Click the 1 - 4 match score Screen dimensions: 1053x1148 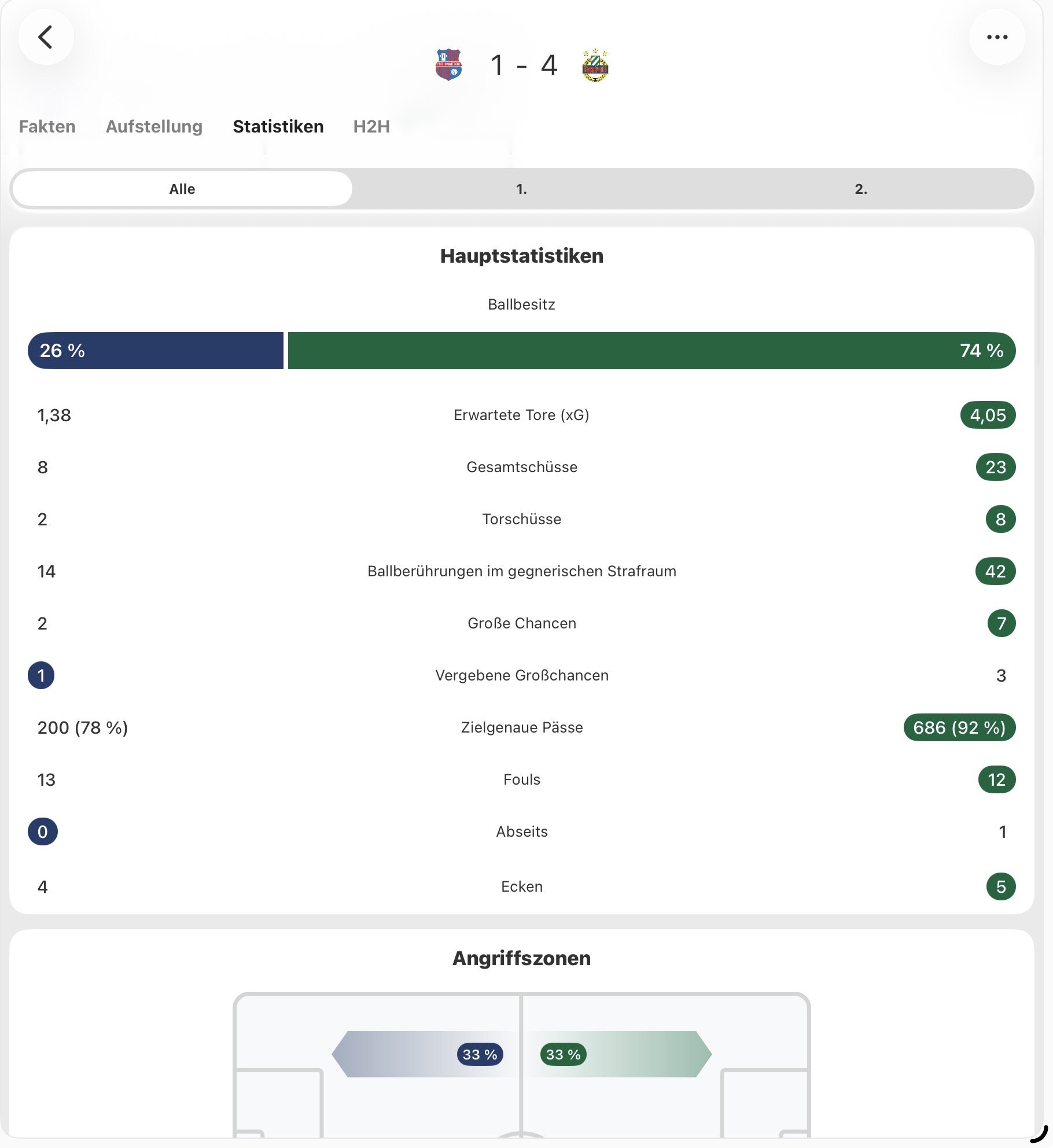click(x=524, y=65)
